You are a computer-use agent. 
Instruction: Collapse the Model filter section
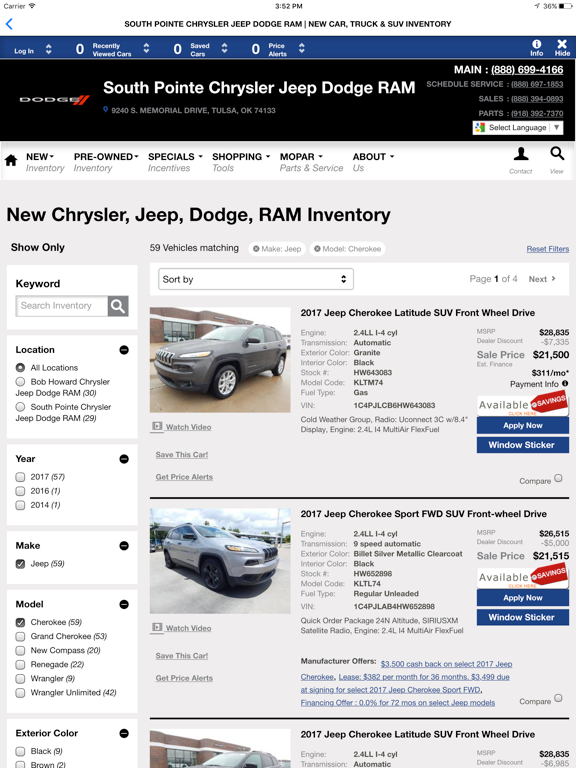124,604
